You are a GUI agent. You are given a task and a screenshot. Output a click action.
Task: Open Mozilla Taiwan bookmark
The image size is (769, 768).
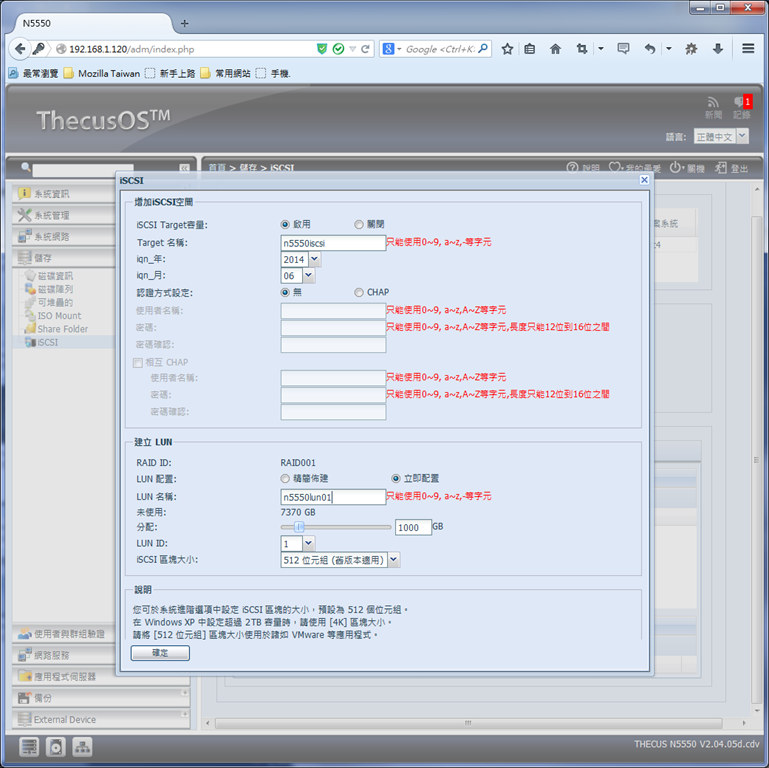(102, 74)
